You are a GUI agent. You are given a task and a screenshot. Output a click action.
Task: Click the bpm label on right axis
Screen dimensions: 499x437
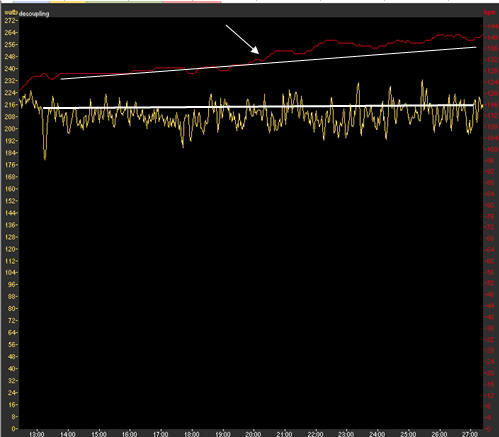(x=489, y=13)
